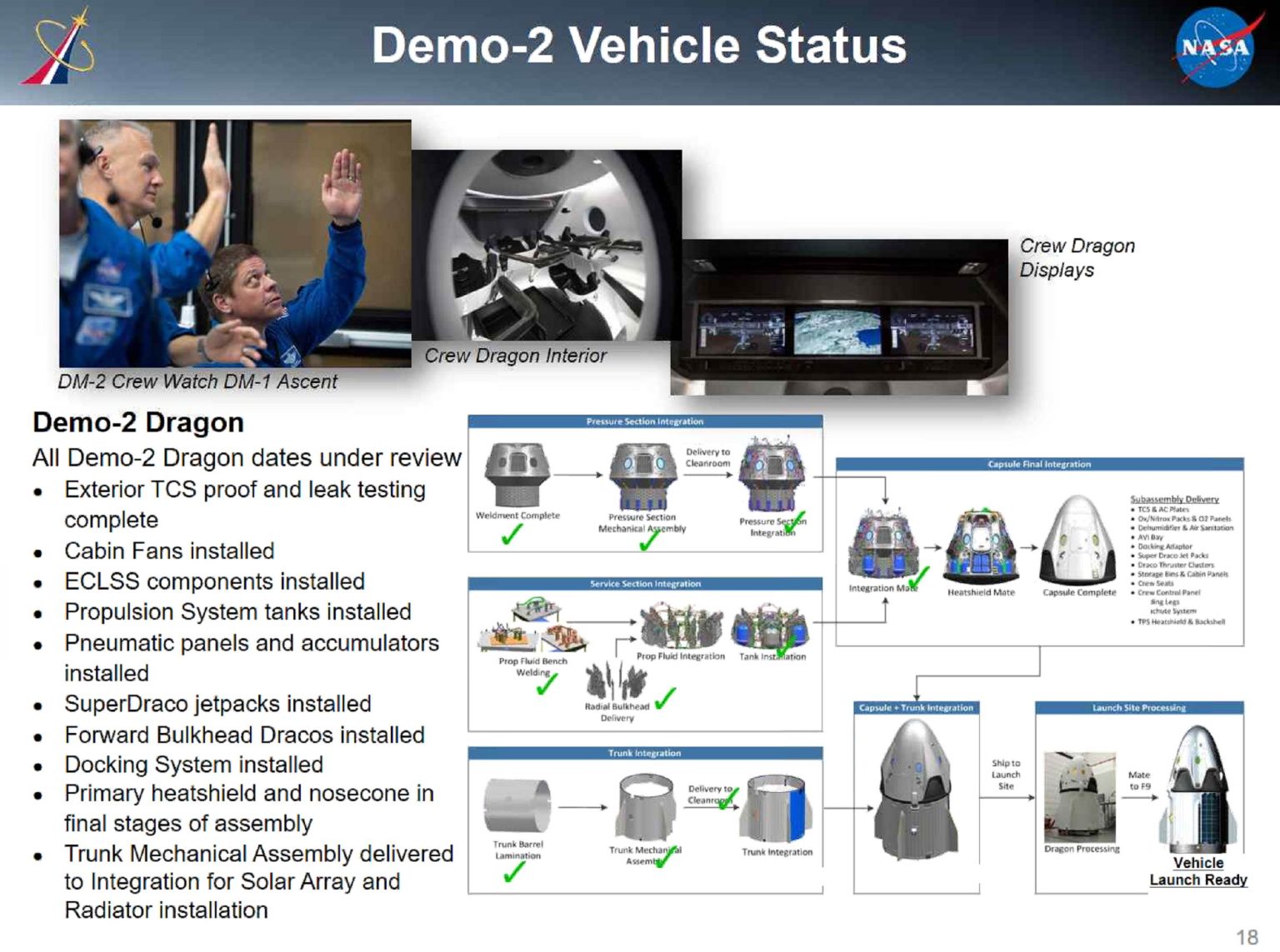Click the Heatshield Mate capsule image
The width and height of the screenshot is (1280, 952).
tap(980, 546)
